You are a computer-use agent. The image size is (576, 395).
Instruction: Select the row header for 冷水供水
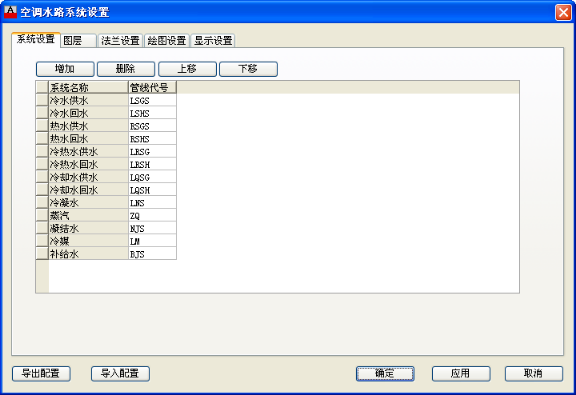pos(42,100)
